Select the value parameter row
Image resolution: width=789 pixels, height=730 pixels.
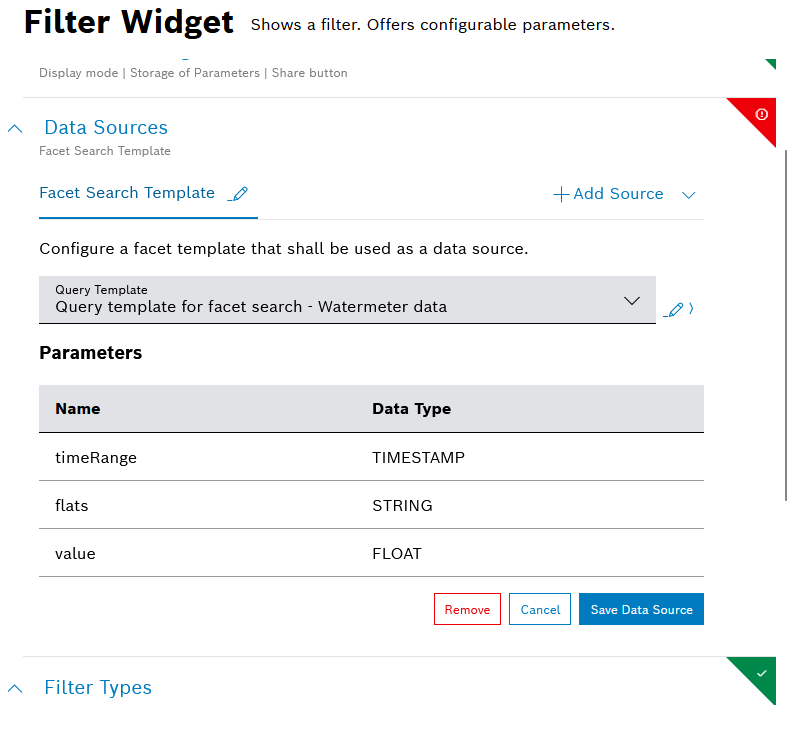pyautogui.click(x=371, y=553)
